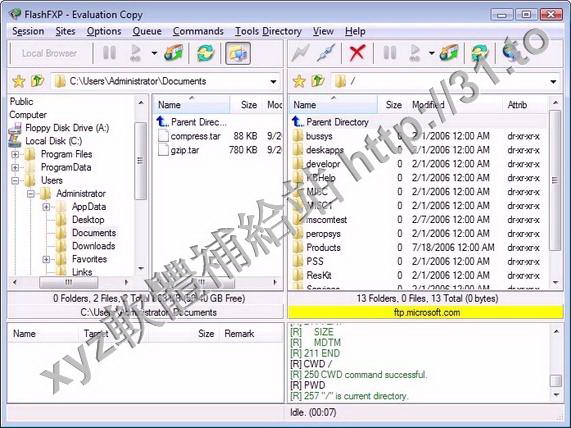Select Floppy Disk Drive (A:) in tree

(67, 128)
